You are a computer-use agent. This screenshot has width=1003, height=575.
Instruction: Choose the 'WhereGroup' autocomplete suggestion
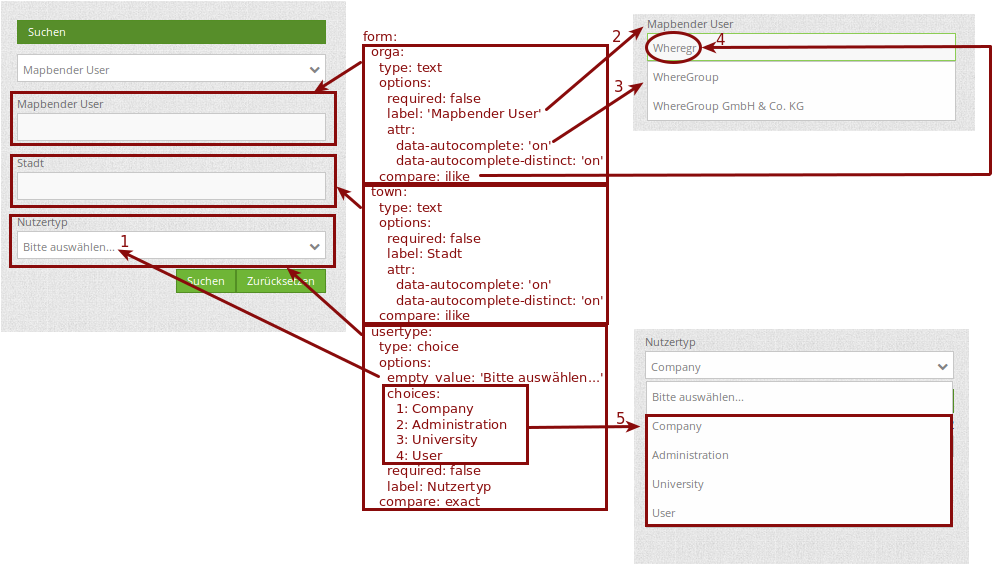[x=686, y=77]
